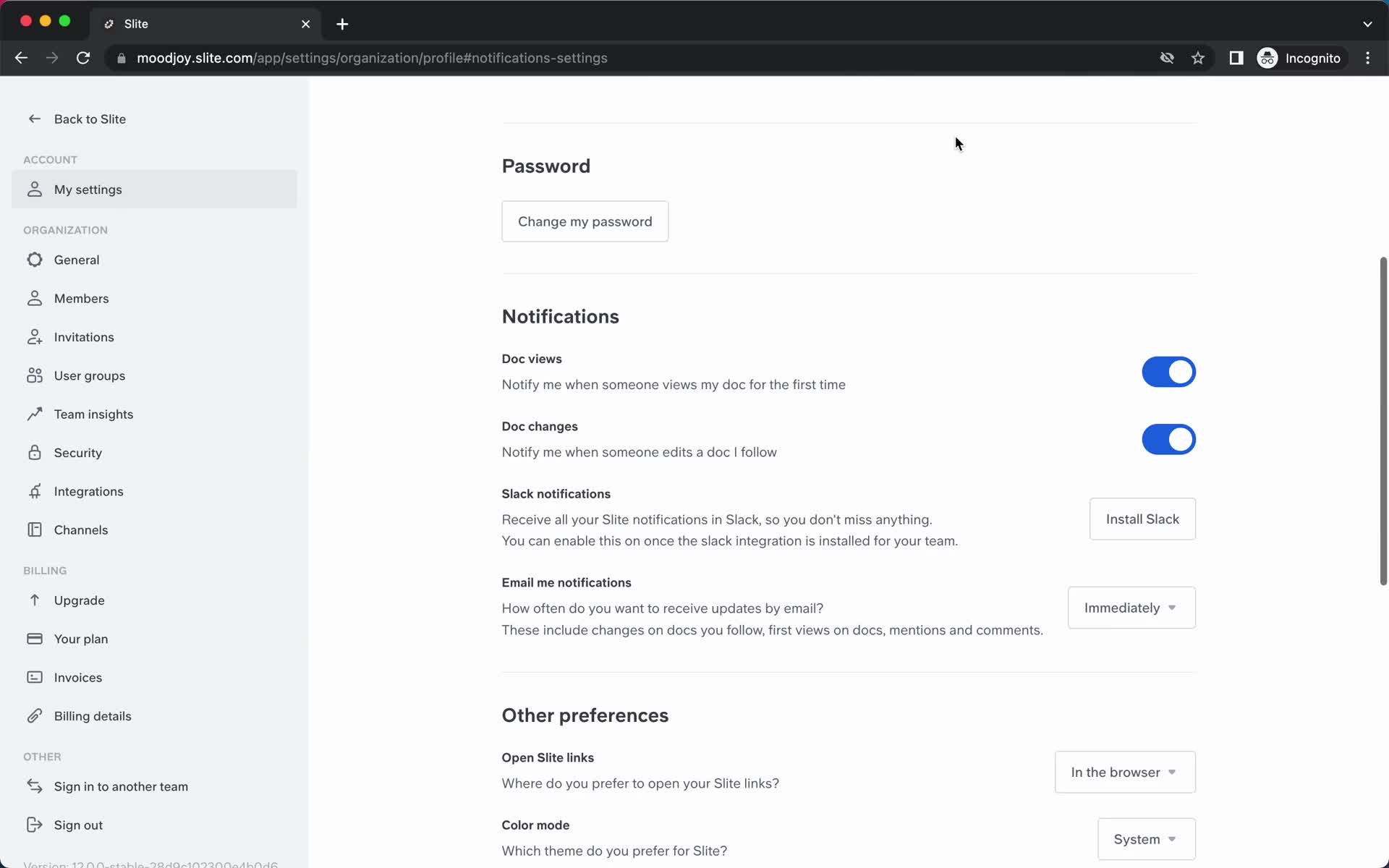Open the Invitations settings icon
Image resolution: width=1389 pixels, height=868 pixels.
35,336
